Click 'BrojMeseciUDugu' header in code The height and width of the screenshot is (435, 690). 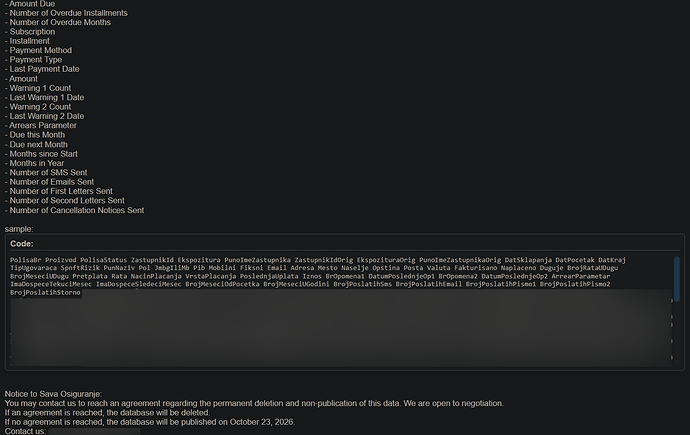pos(39,276)
